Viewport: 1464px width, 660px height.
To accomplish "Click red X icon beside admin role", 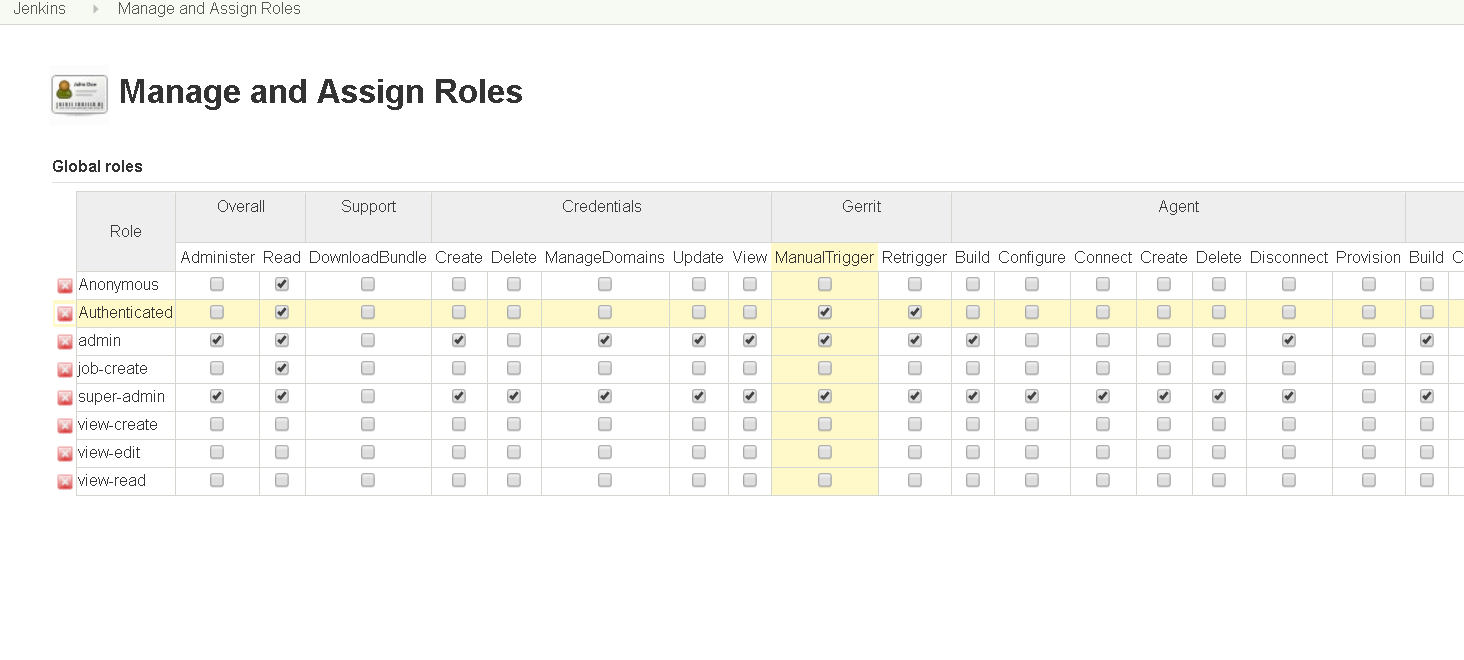I will click(65, 342).
